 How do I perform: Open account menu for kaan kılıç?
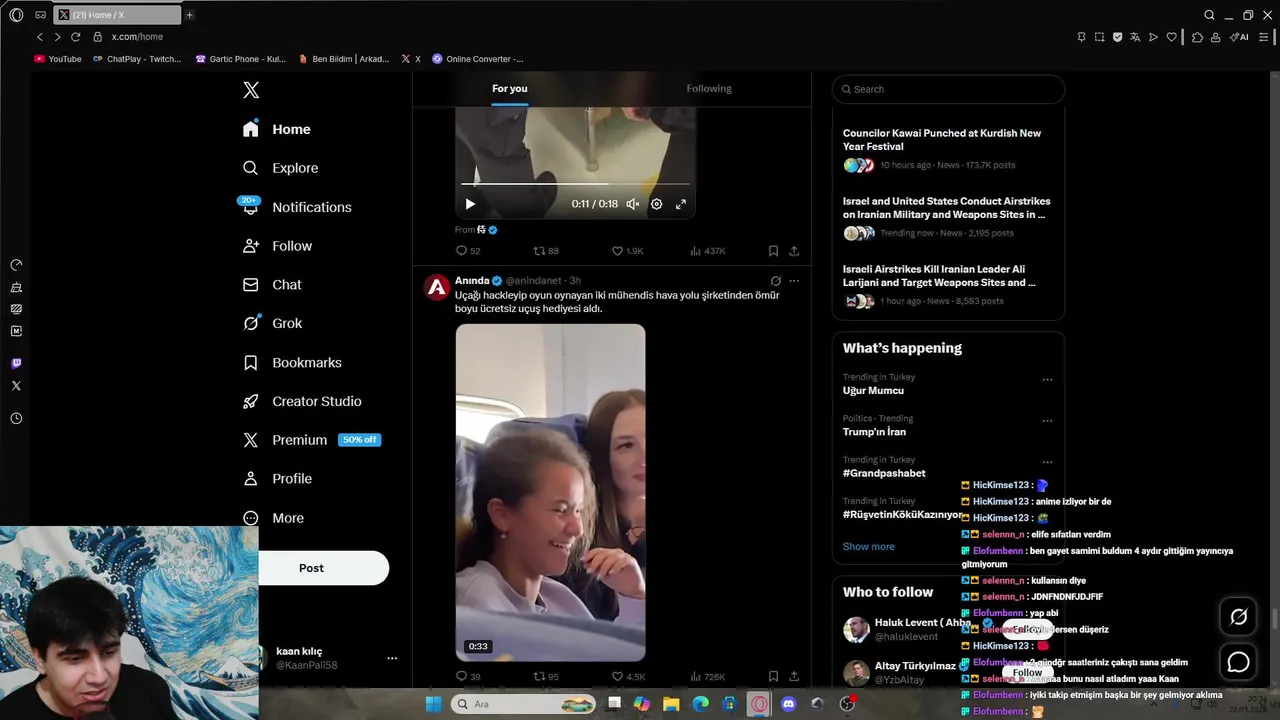pos(392,658)
